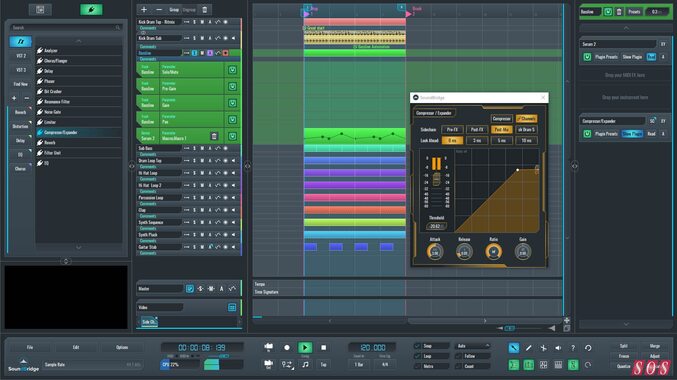Select the 2 ms Look Ahead option
Screen dimensions: 677x380
(x=477, y=140)
